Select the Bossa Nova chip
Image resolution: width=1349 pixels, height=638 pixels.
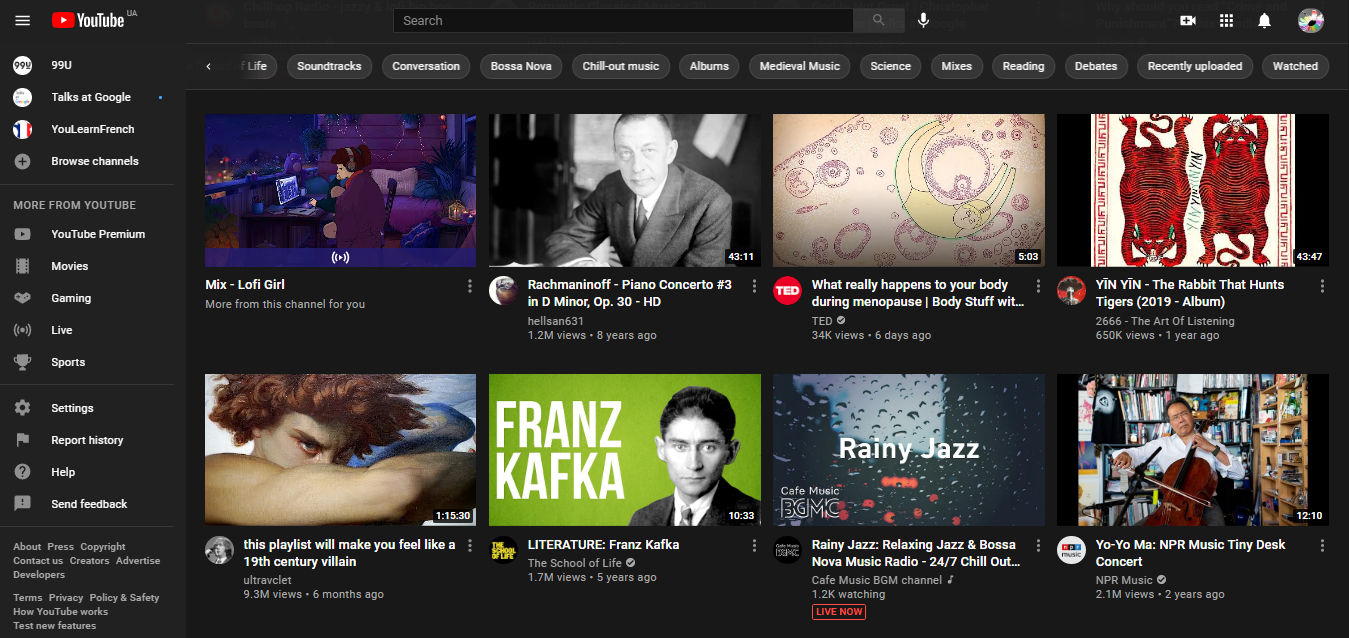521,66
